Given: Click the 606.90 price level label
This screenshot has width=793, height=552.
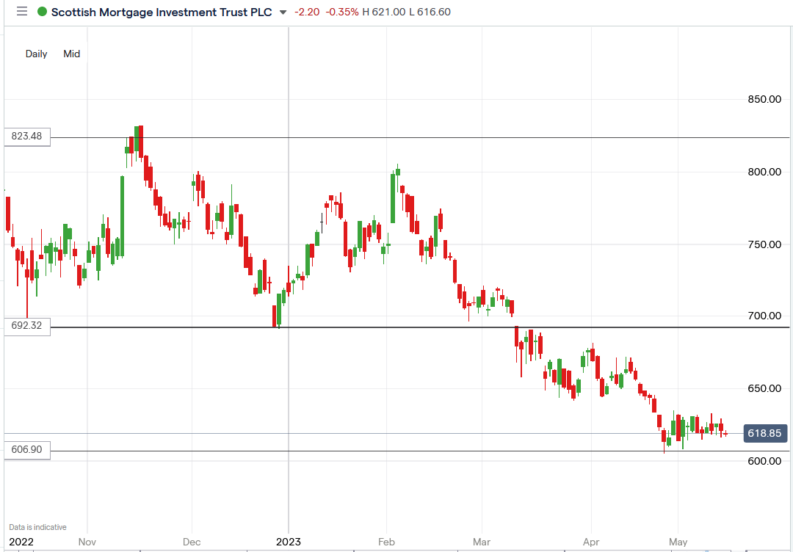Looking at the screenshot, I should [x=27, y=450].
